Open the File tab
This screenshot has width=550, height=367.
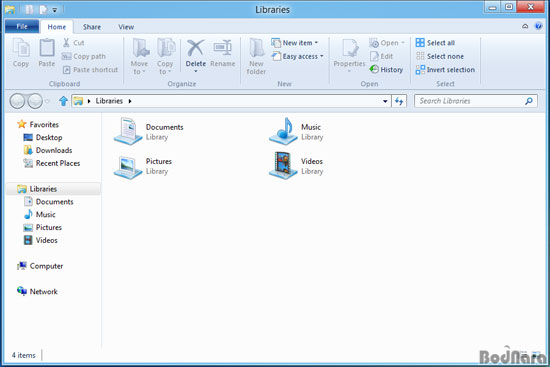(22, 27)
